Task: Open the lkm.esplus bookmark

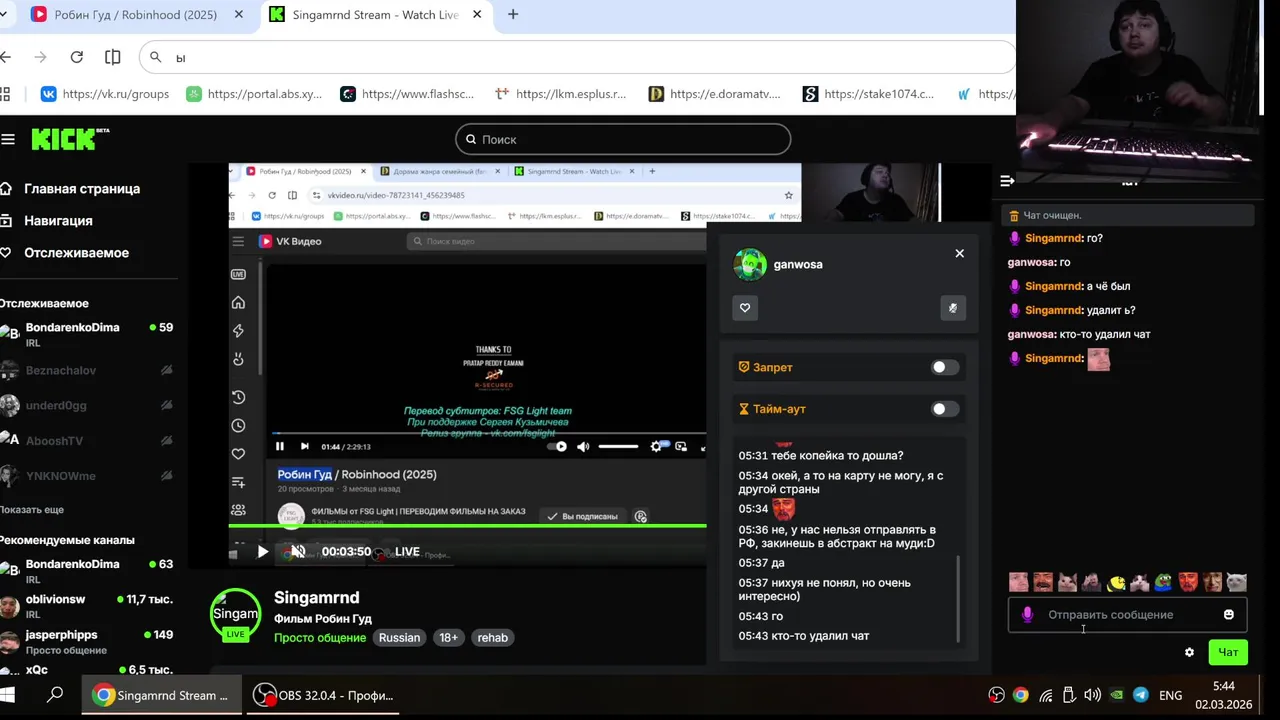Action: coord(560,94)
